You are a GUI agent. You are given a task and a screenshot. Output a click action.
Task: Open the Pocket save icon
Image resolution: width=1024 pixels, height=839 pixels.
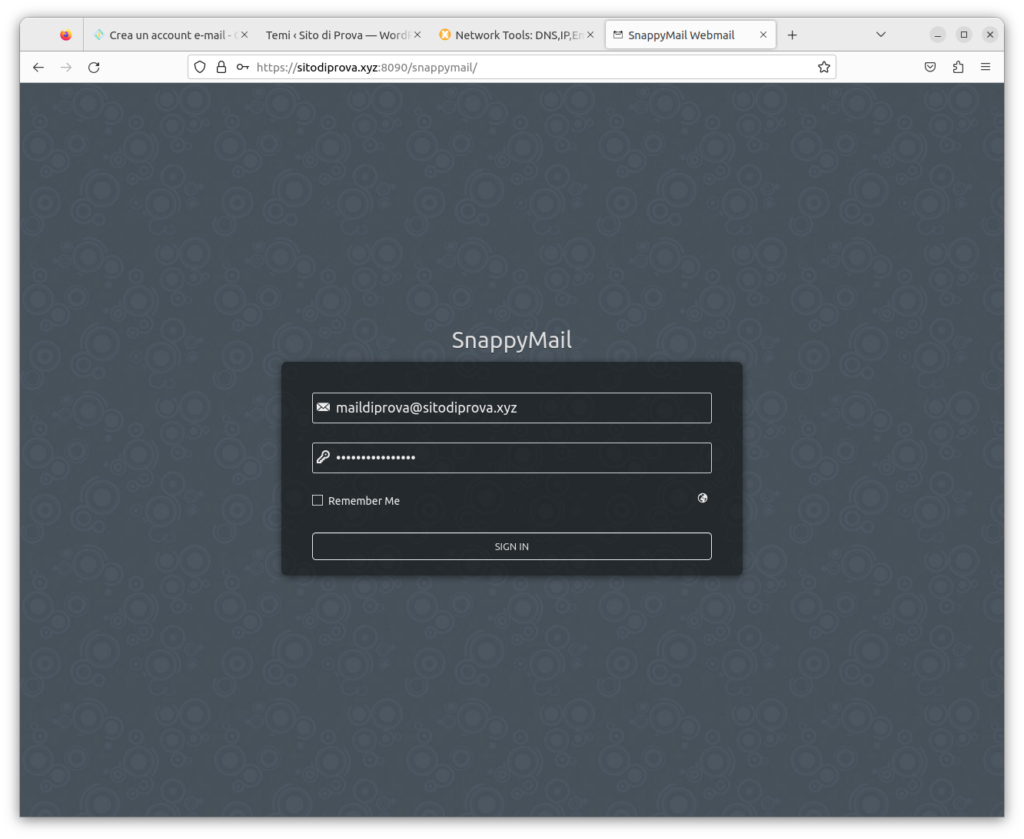(930, 67)
